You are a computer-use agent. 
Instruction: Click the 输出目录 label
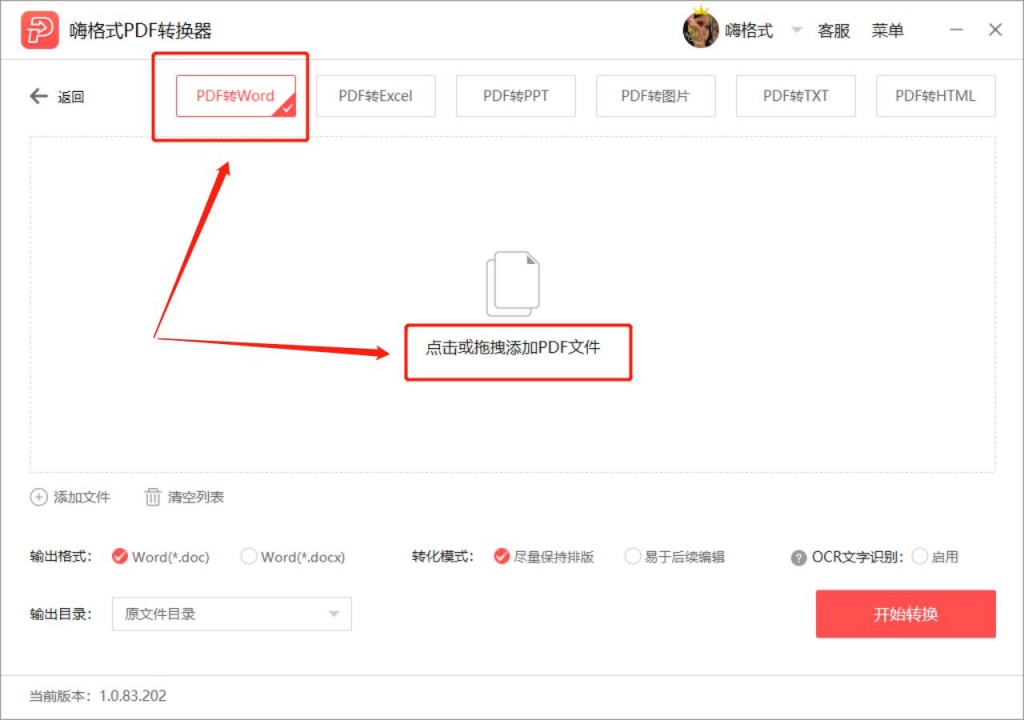[61, 614]
